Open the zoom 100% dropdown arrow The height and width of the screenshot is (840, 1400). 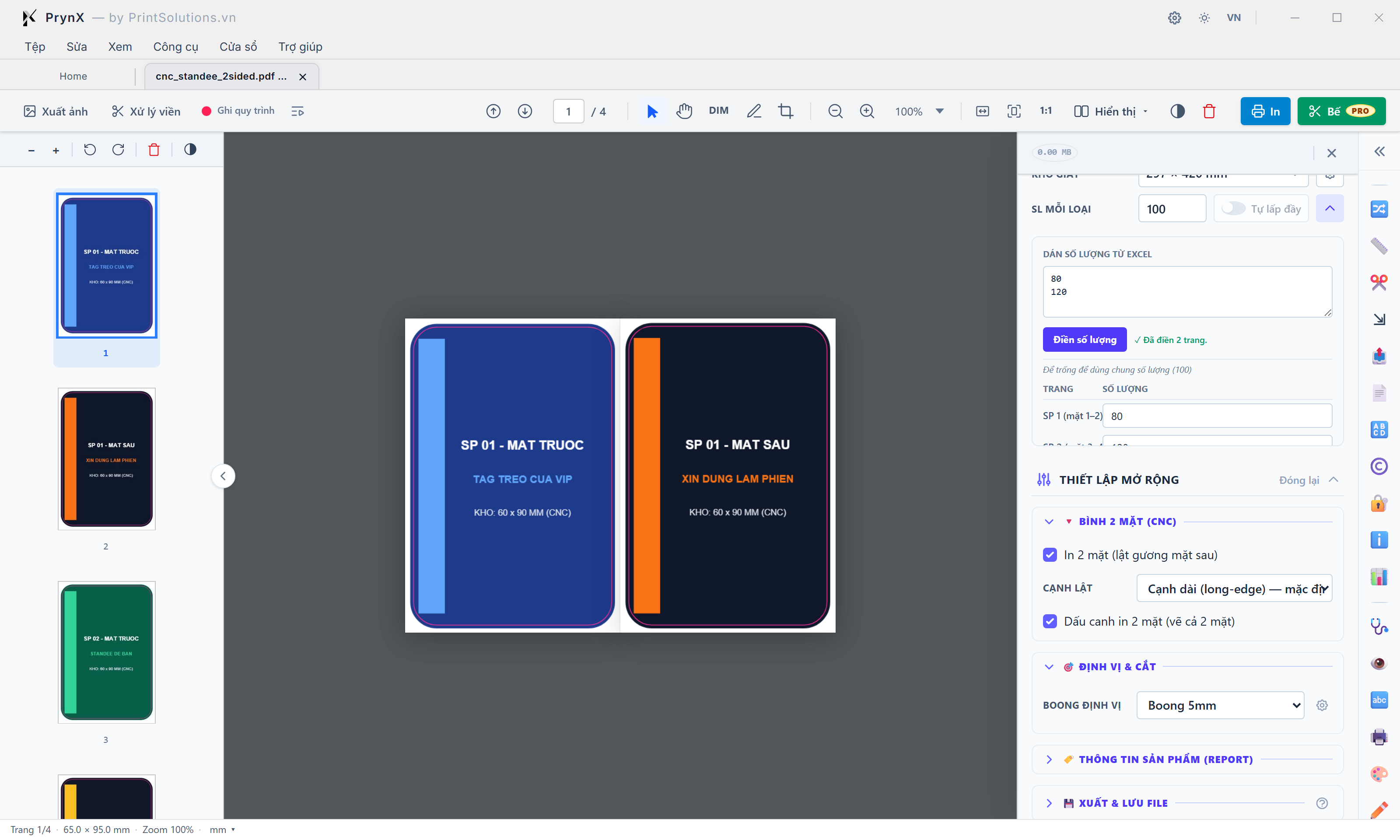pyautogui.click(x=940, y=112)
